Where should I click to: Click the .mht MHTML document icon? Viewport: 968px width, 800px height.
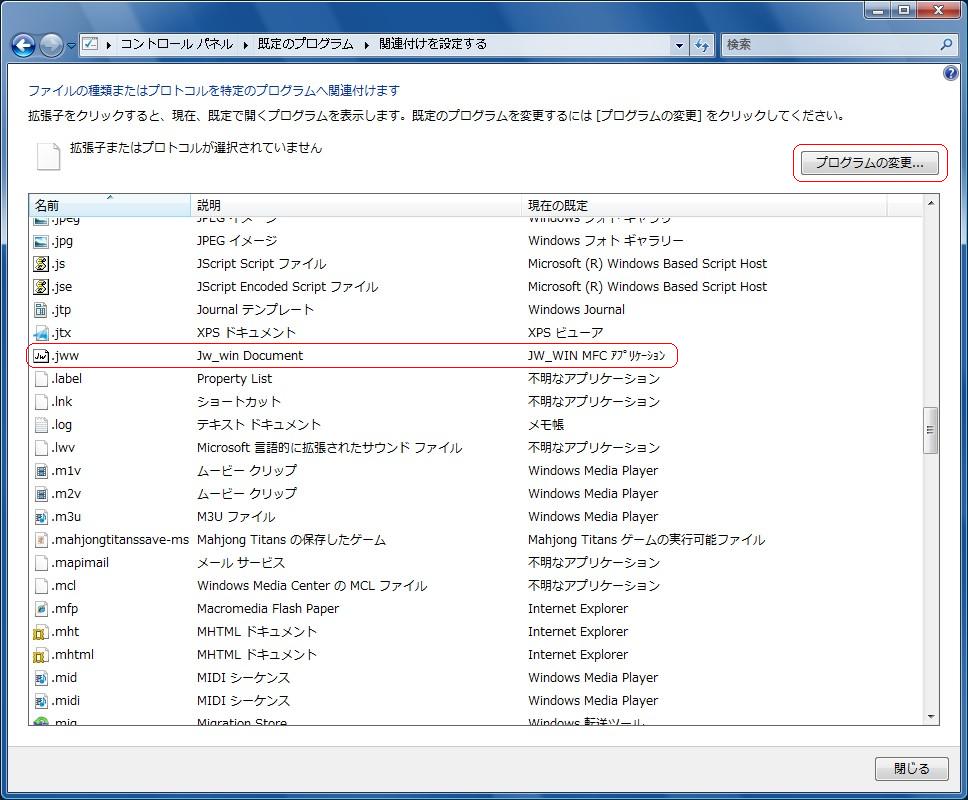pos(41,632)
